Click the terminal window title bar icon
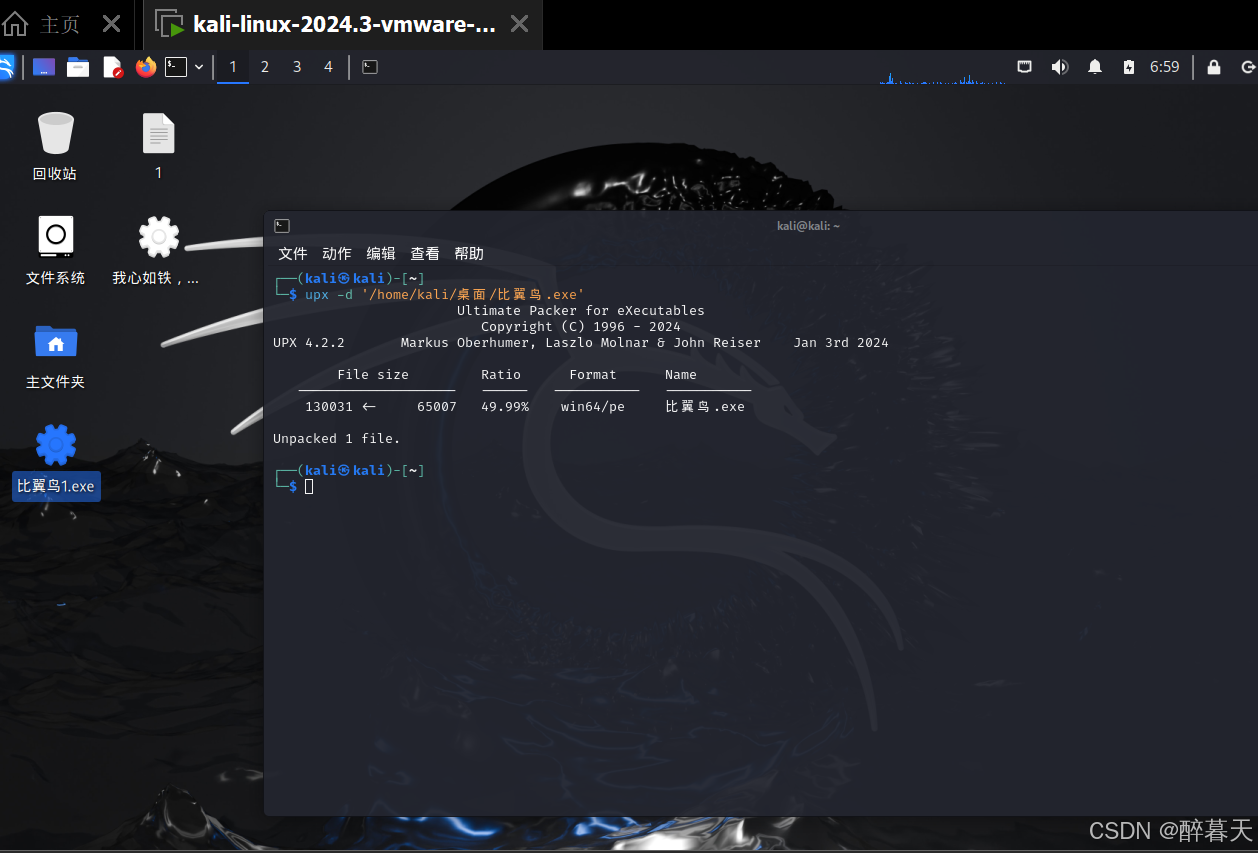 click(282, 226)
